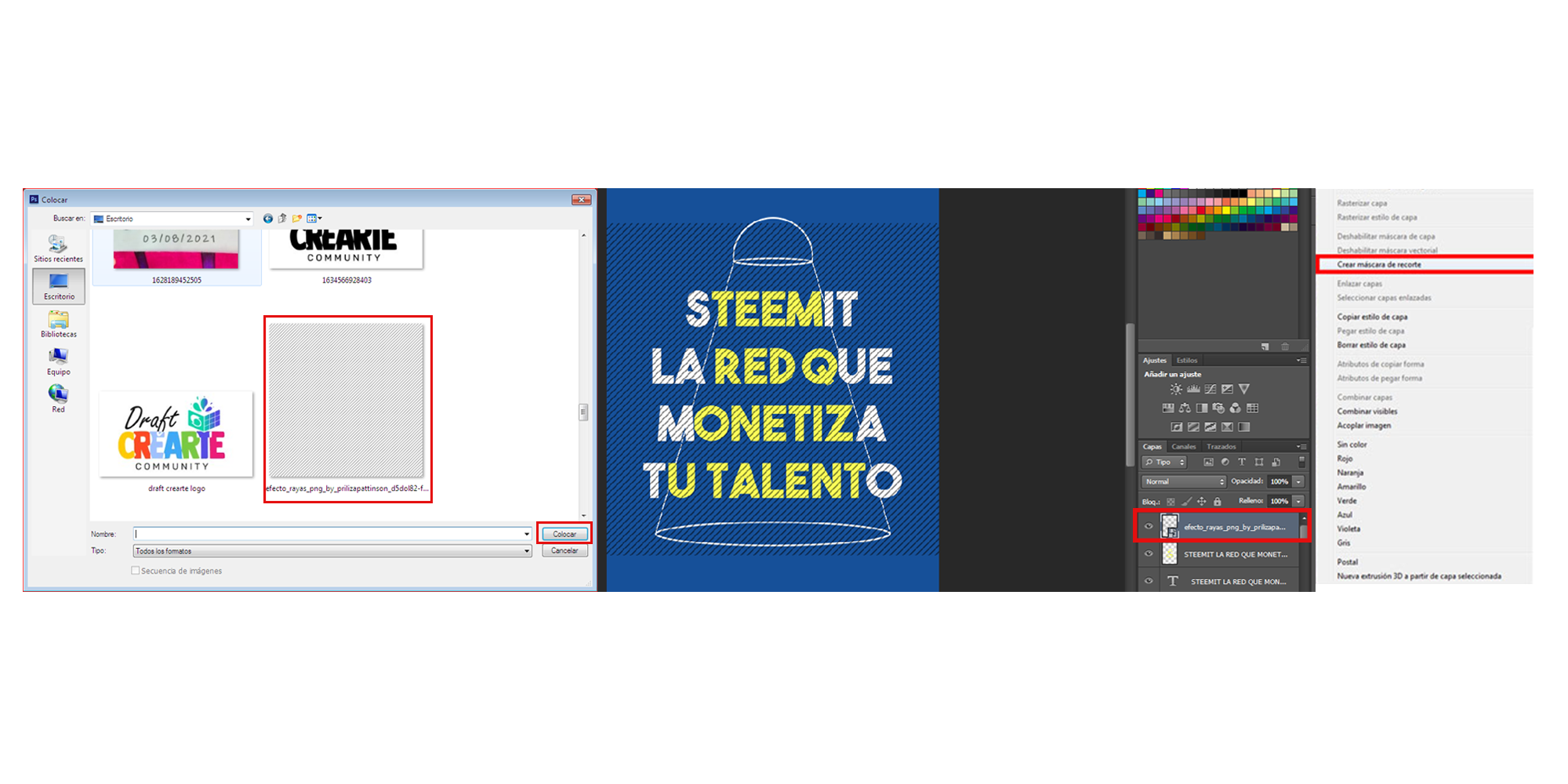
Task: Go up one folder level in Colocar dialog
Action: coord(282,219)
